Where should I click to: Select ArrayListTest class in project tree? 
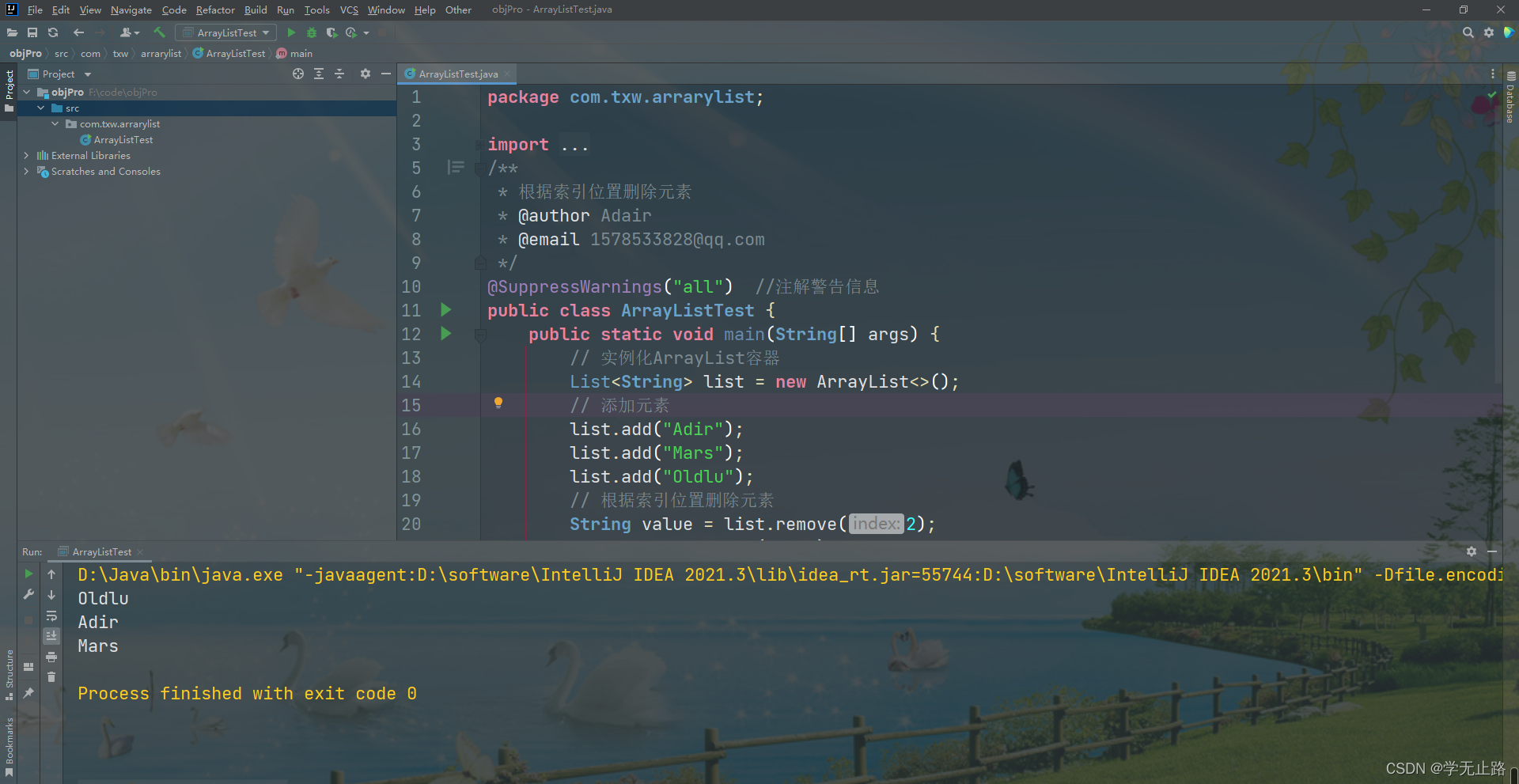point(123,140)
